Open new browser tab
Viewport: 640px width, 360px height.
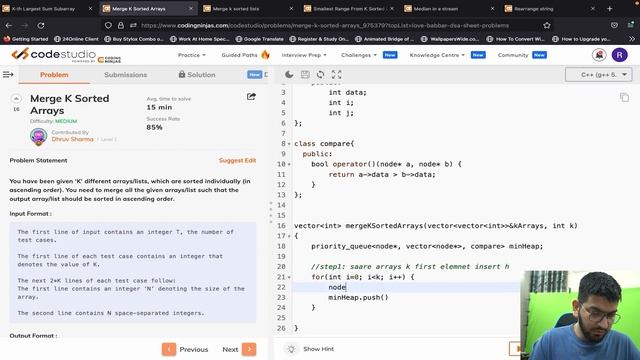tap(609, 9)
